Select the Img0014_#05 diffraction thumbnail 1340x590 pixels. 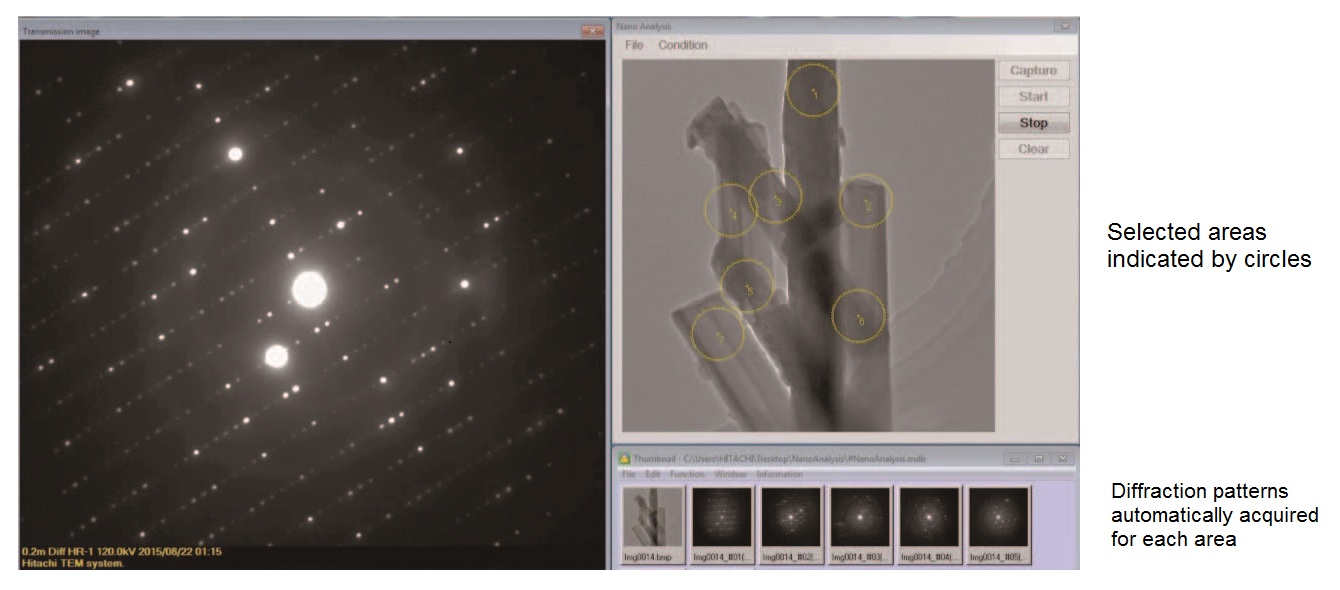click(998, 519)
